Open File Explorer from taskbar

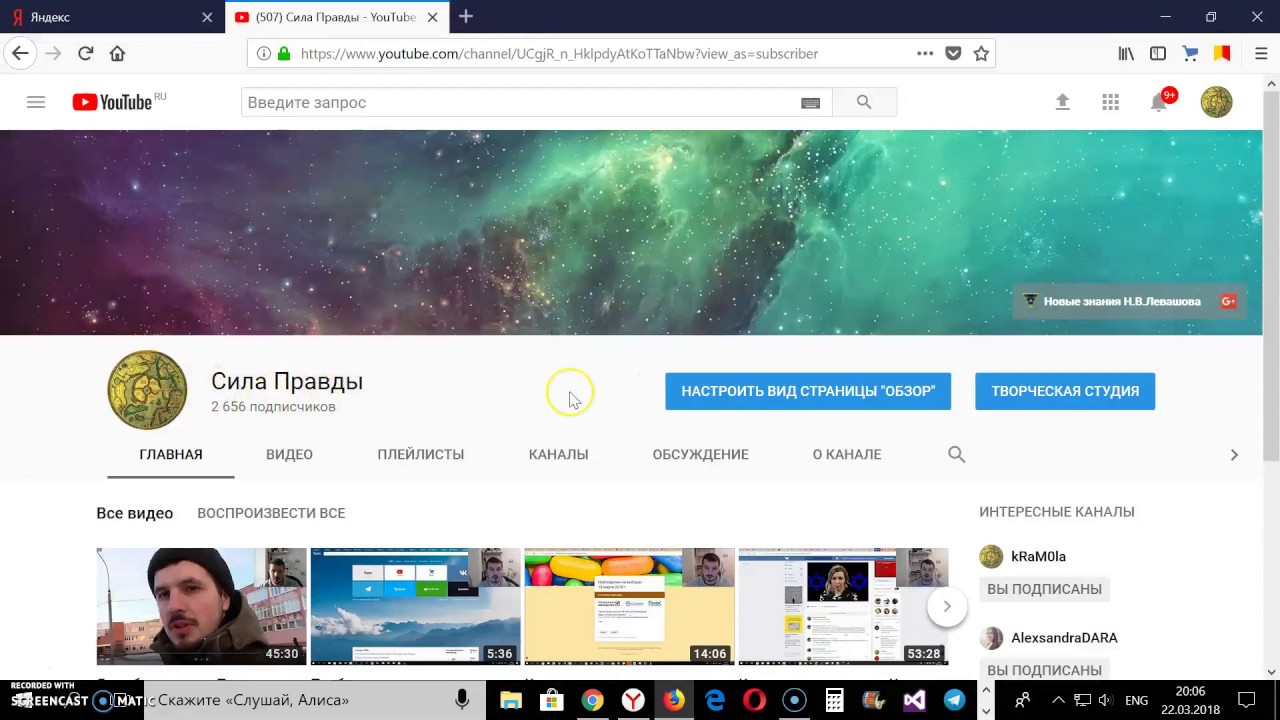point(510,700)
